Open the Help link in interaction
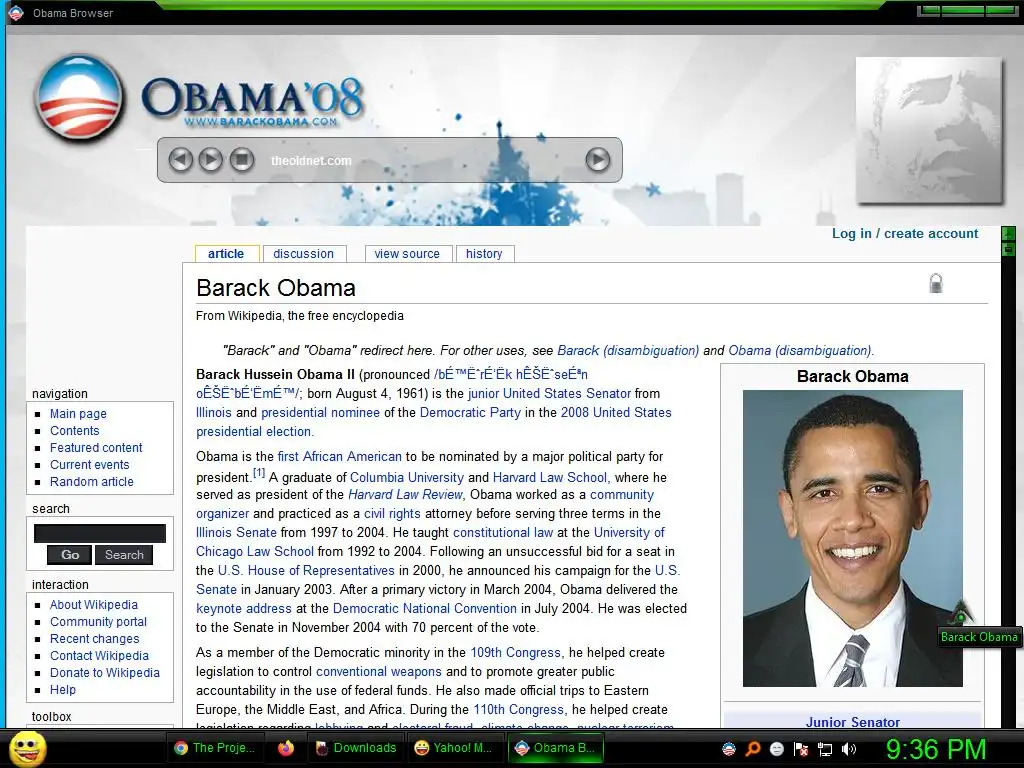Viewport: 1024px width, 768px height. (63, 690)
